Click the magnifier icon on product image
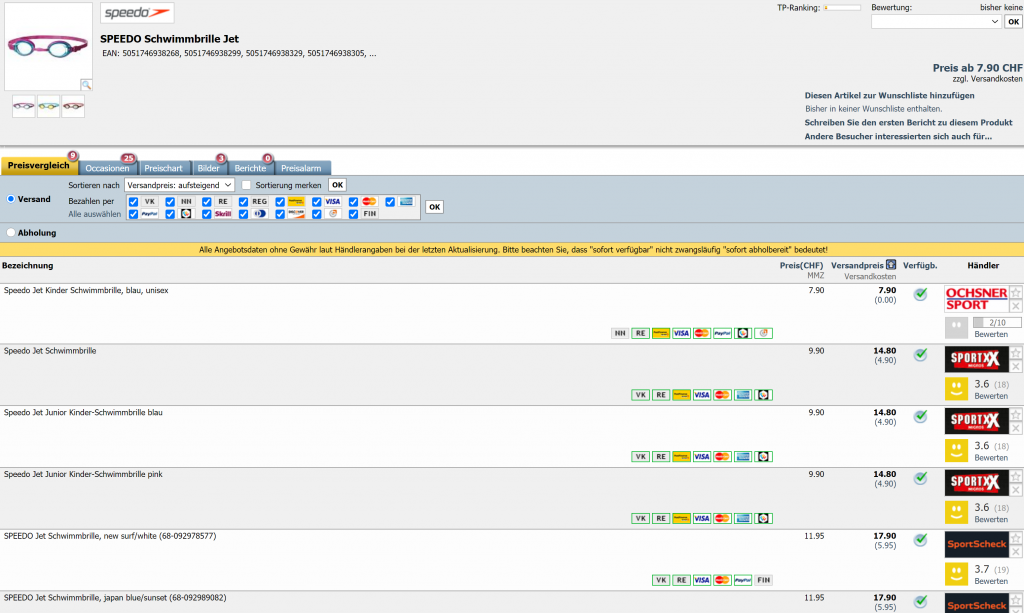Viewport: 1024px width, 613px height. point(86,86)
